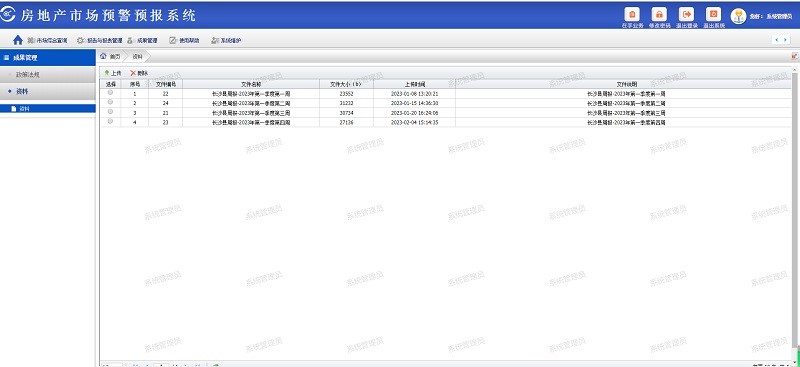Sort by 文件大小 column header
The height and width of the screenshot is (367, 800).
[346, 84]
